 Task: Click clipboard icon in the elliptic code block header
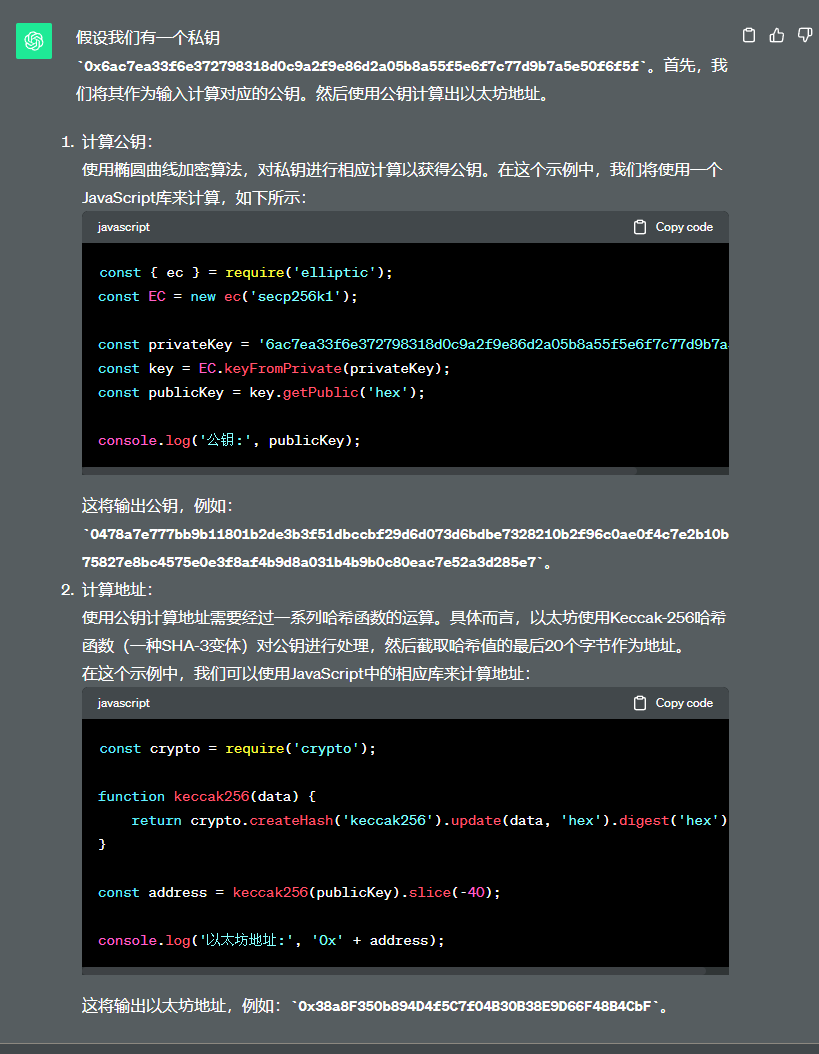click(x=640, y=227)
